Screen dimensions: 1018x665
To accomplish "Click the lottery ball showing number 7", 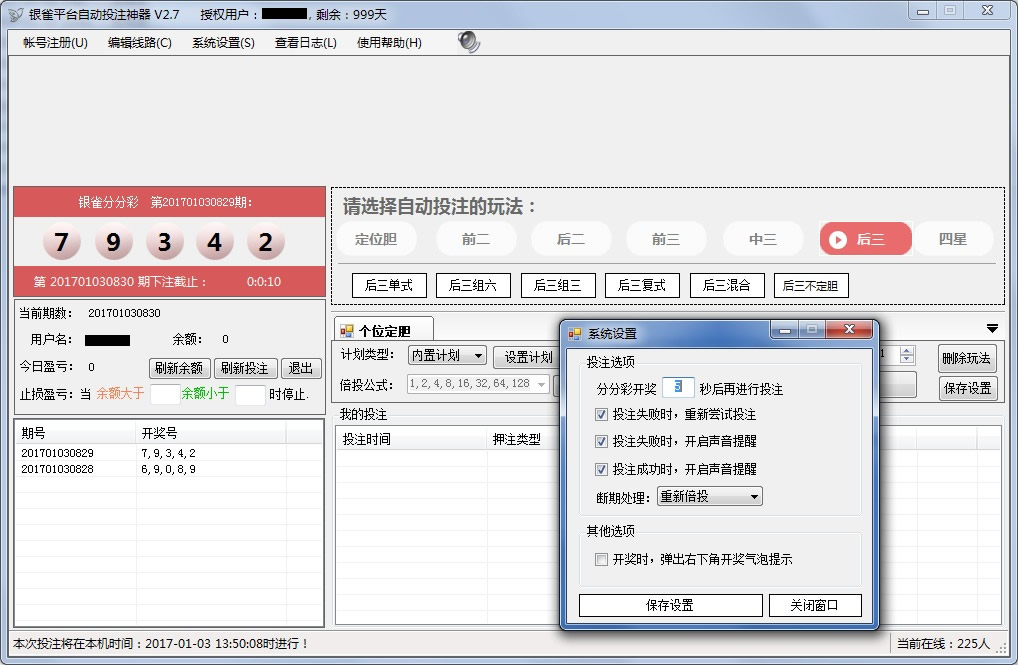I will click(x=62, y=243).
